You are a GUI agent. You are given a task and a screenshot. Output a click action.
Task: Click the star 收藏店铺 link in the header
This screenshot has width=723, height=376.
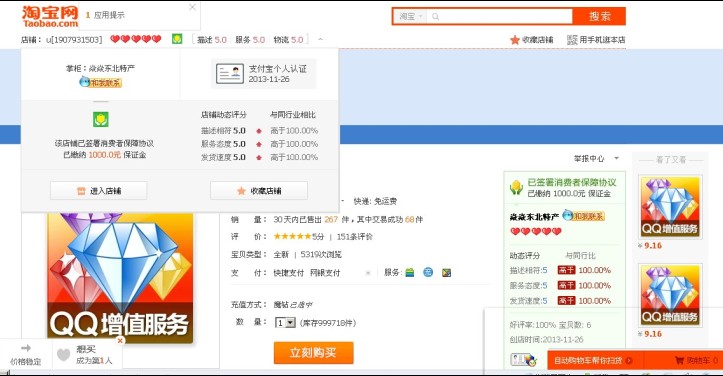pos(532,40)
